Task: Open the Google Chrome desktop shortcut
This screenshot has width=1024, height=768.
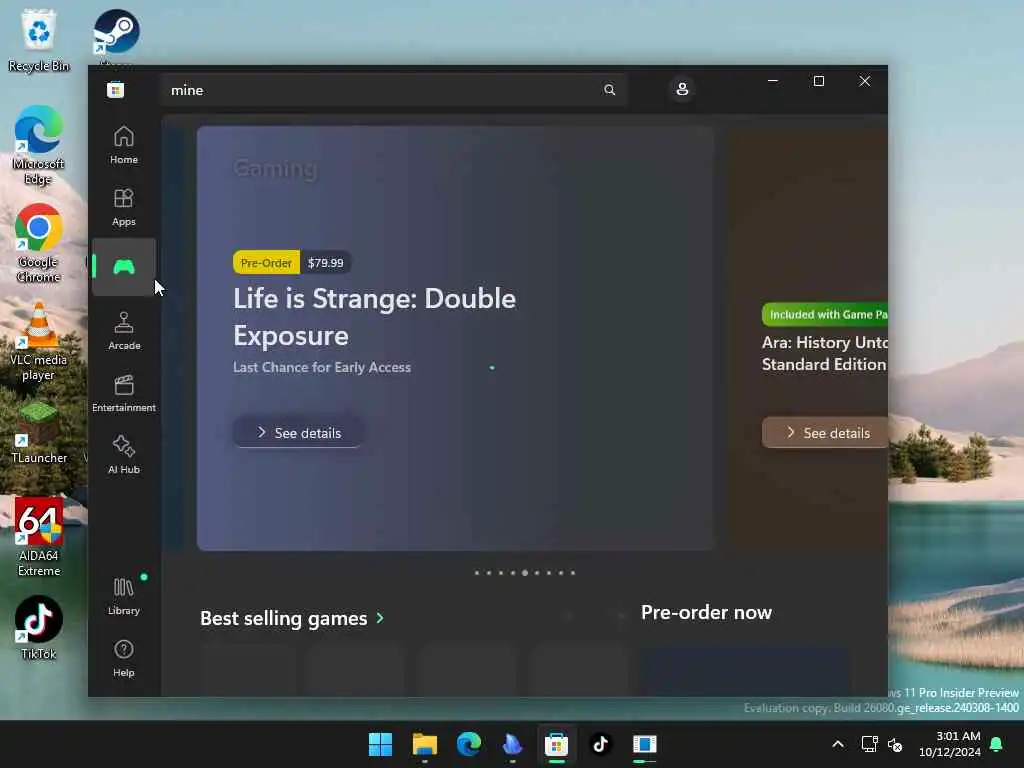Action: pos(39,244)
